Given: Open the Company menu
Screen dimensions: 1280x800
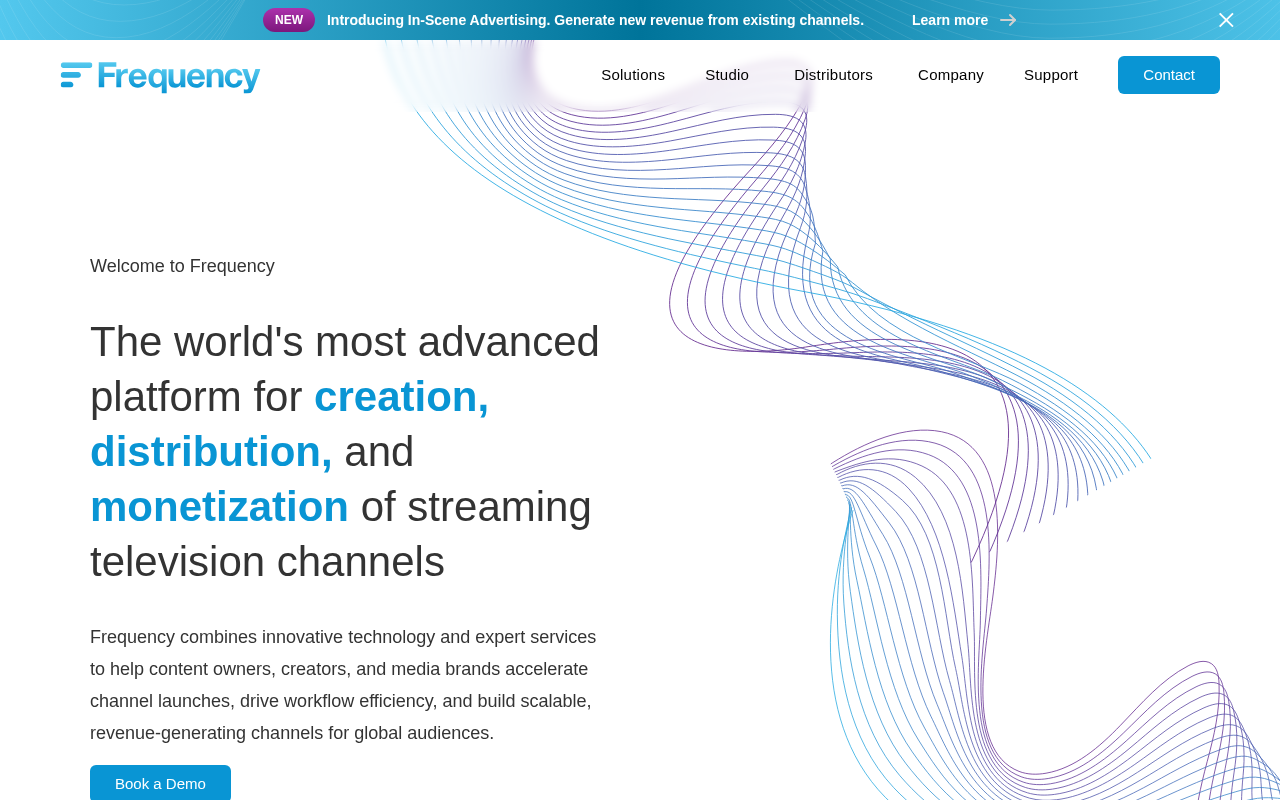Looking at the screenshot, I should [951, 75].
